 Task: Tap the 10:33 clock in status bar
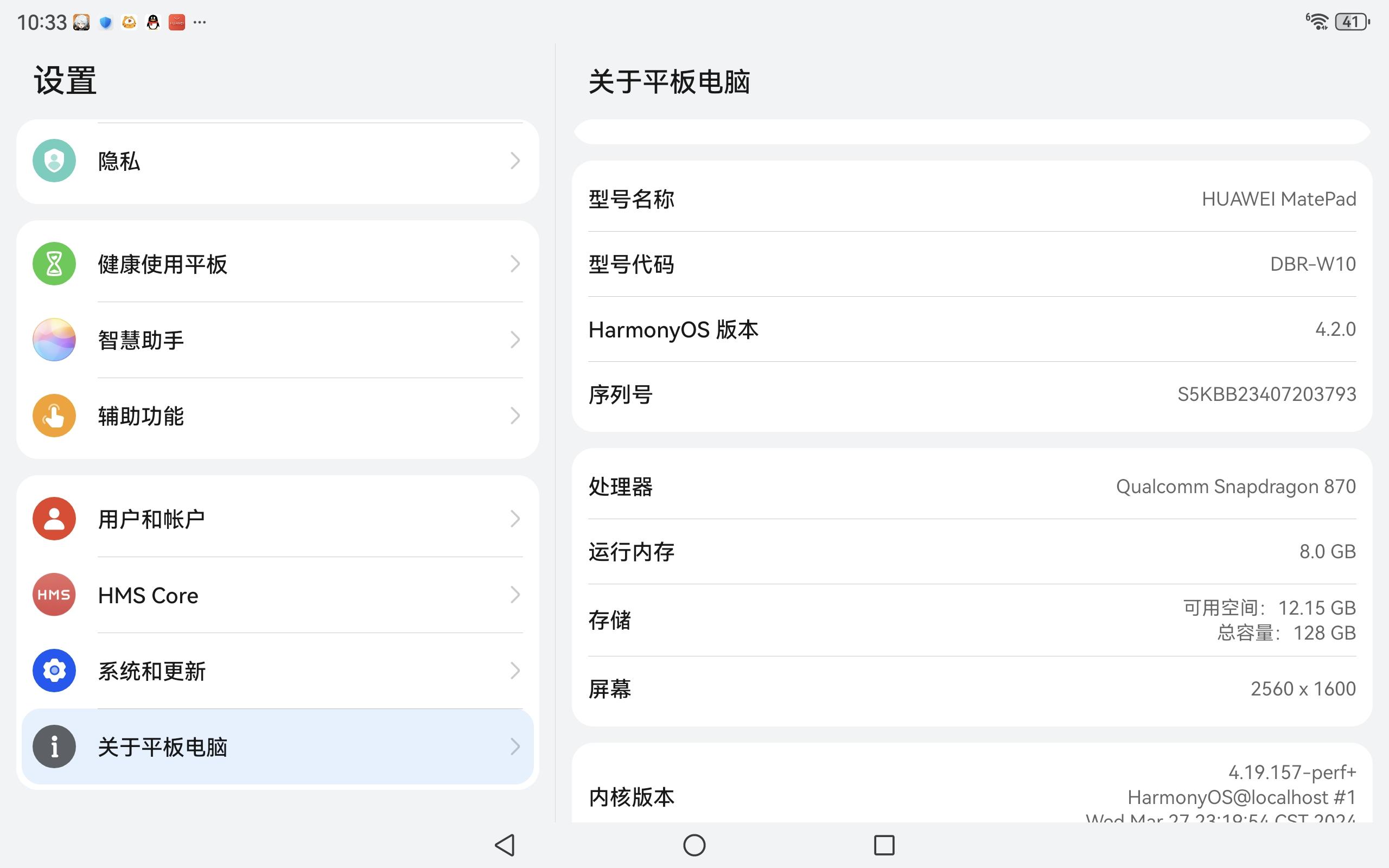click(x=42, y=22)
